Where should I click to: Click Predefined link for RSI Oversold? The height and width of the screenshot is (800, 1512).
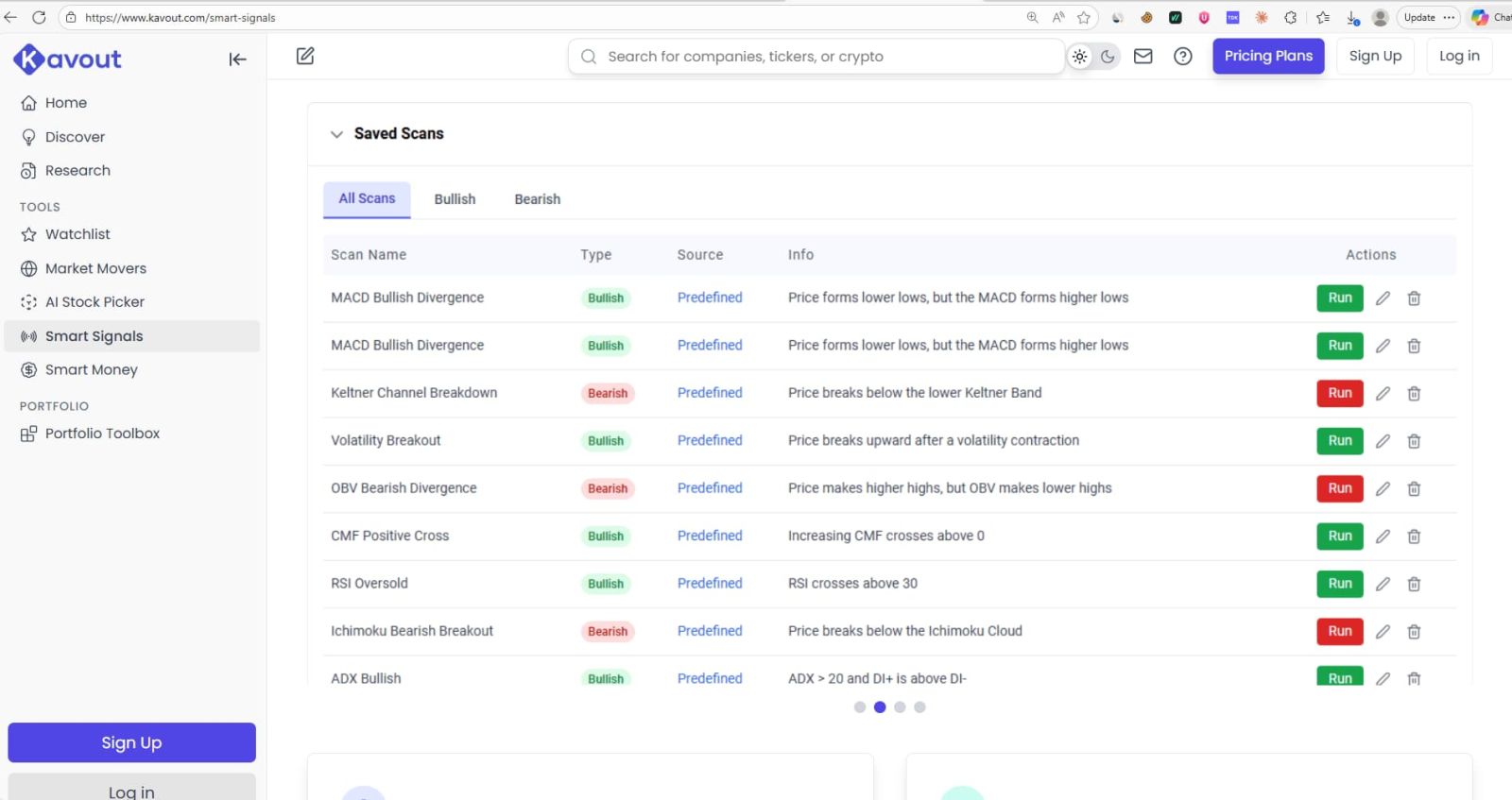(710, 584)
